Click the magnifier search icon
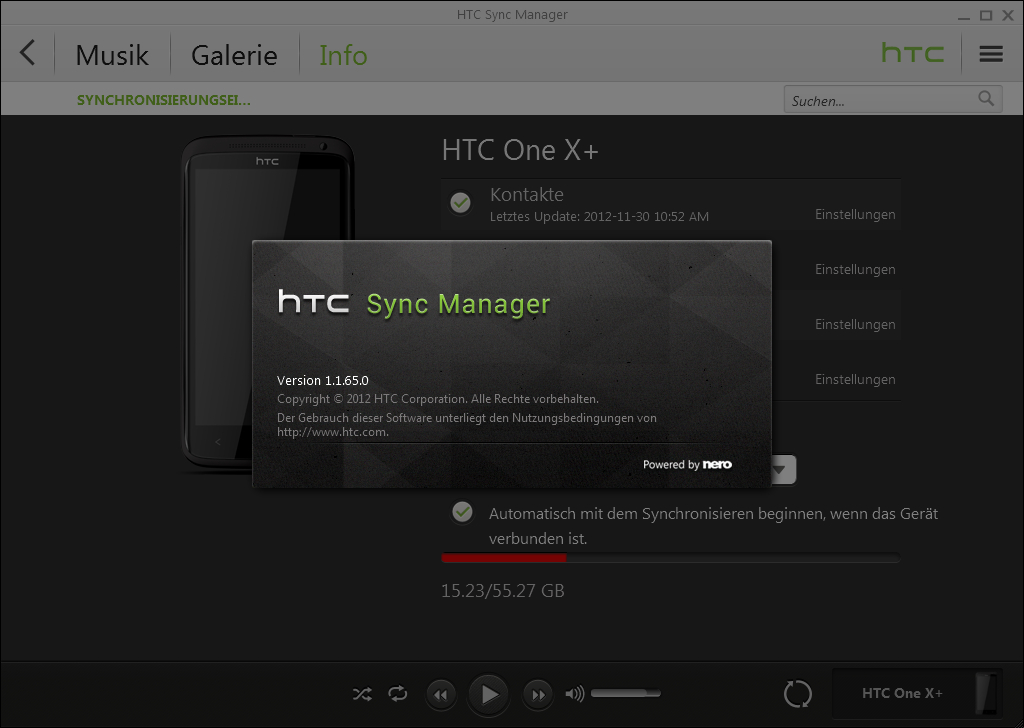Viewport: 1024px width, 728px height. 986,99
